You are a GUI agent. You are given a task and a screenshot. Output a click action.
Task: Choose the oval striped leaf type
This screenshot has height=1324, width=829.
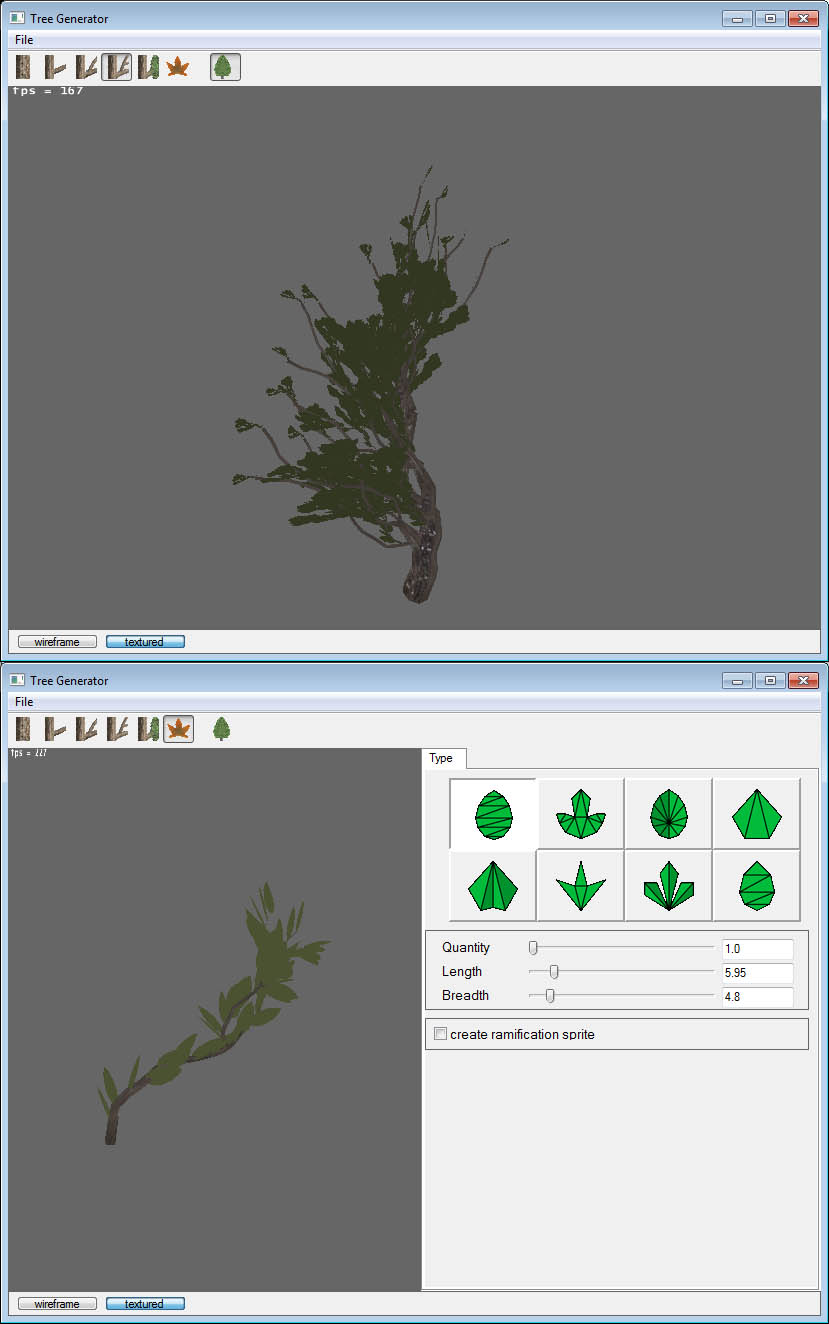(493, 814)
